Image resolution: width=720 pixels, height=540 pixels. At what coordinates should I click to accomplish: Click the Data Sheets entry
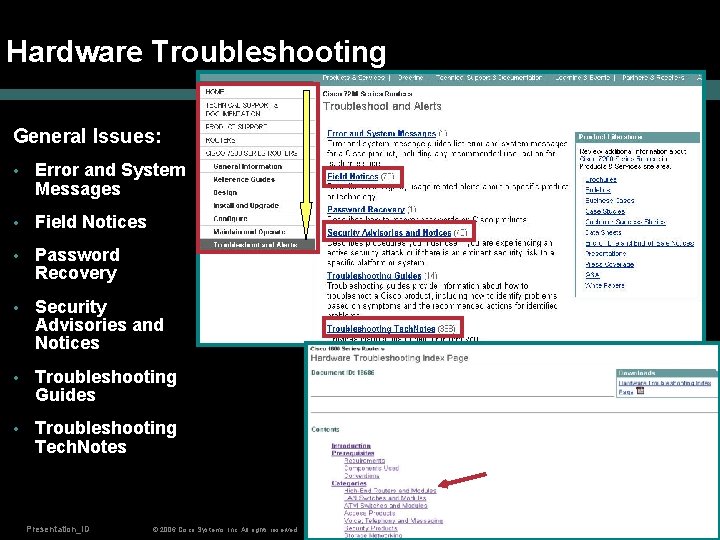603,232
